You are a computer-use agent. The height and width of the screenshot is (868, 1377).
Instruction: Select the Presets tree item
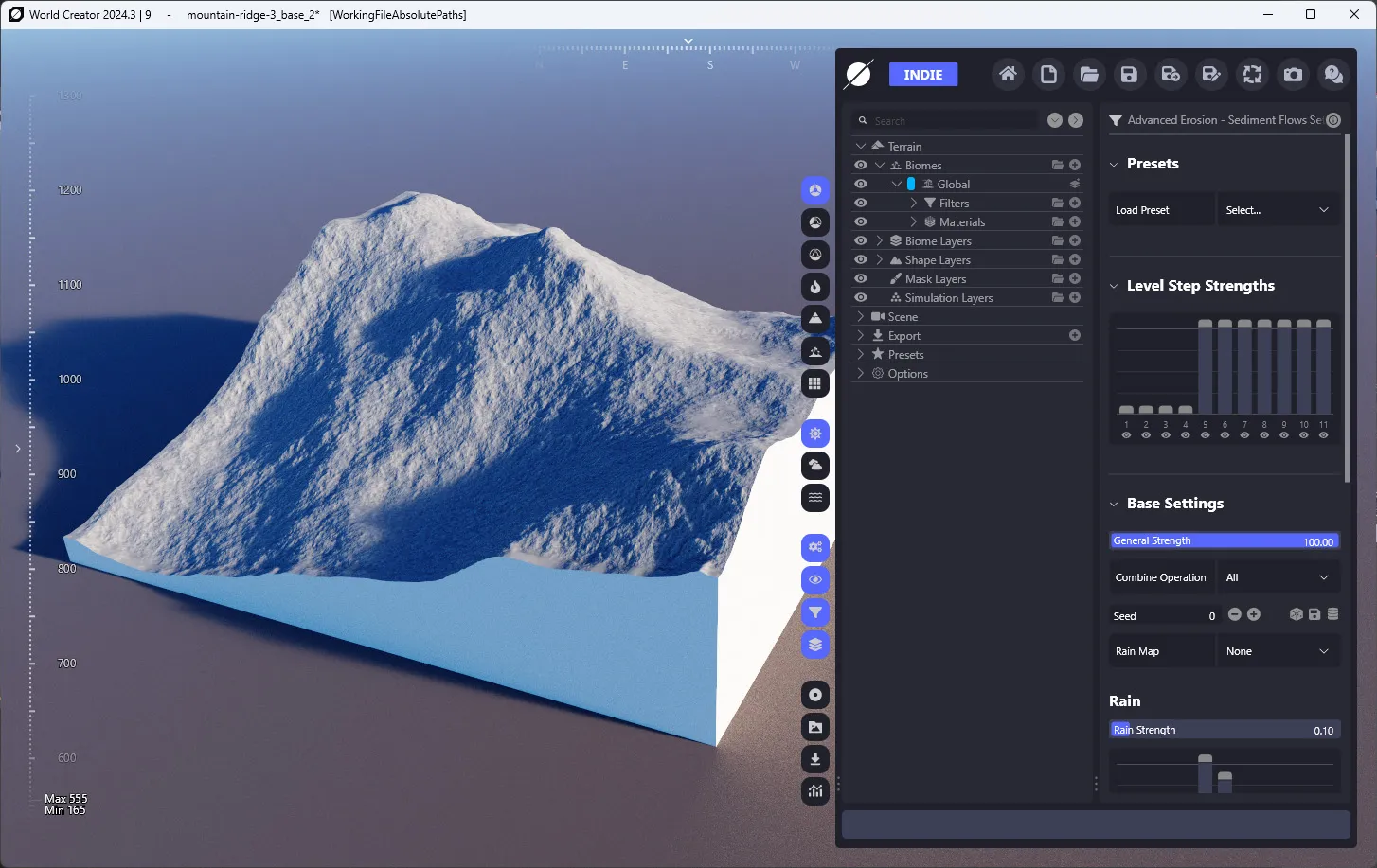click(x=905, y=354)
